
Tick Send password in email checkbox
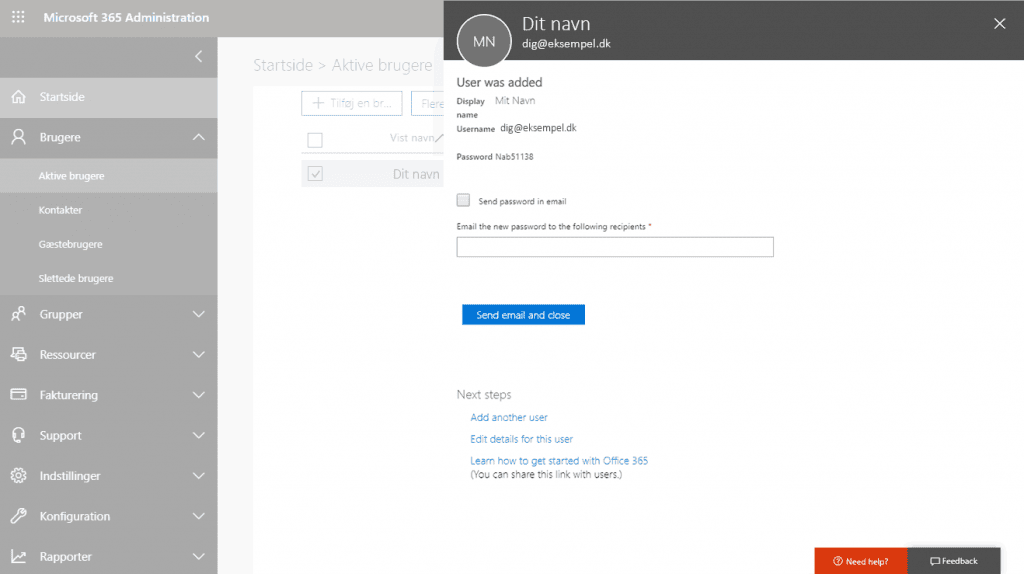(x=463, y=200)
